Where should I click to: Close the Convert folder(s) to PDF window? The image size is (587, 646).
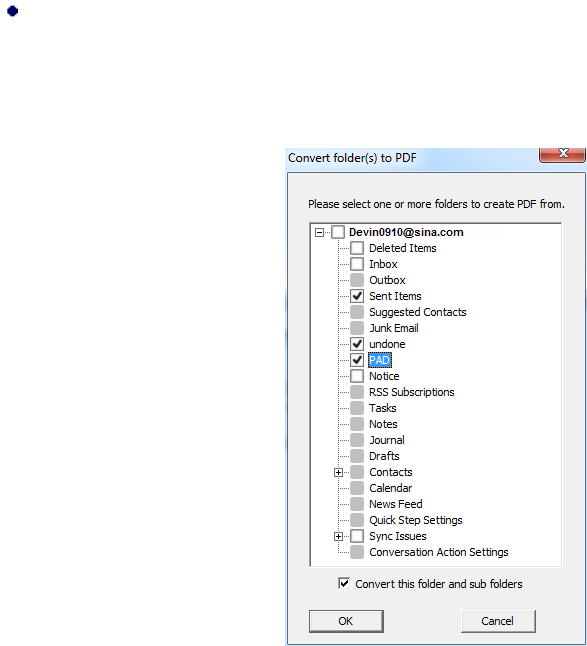(x=562, y=154)
